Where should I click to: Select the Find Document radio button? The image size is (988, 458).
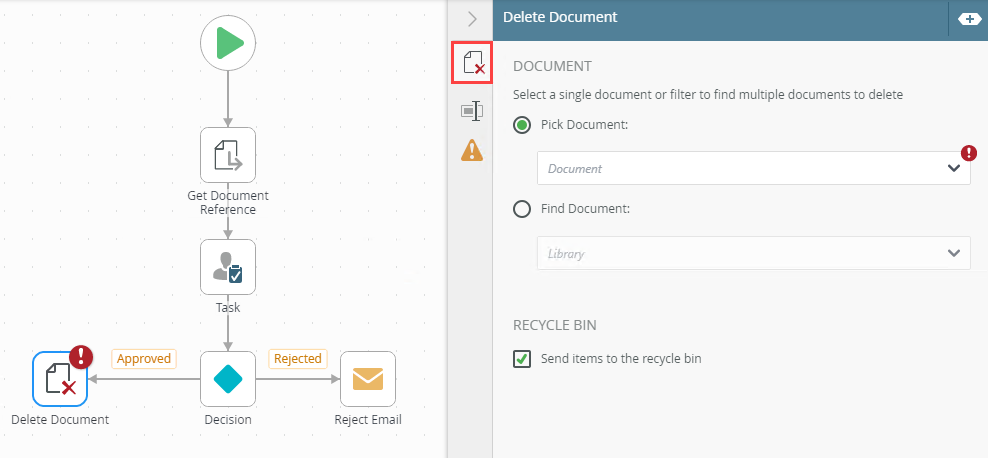click(x=522, y=209)
